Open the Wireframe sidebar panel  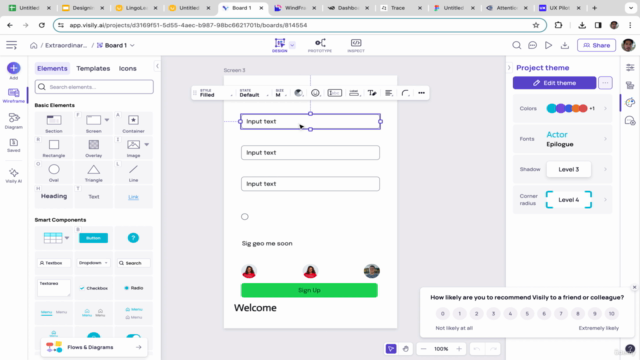click(x=13, y=96)
